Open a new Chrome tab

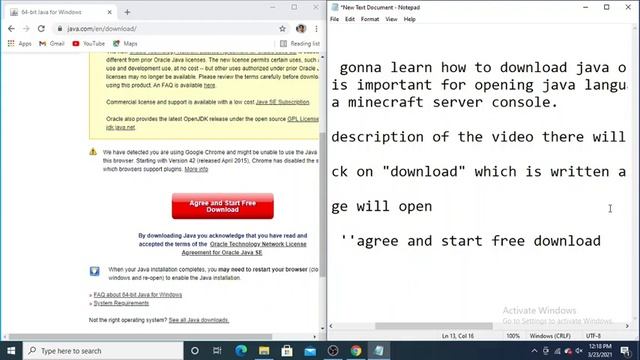[127, 12]
